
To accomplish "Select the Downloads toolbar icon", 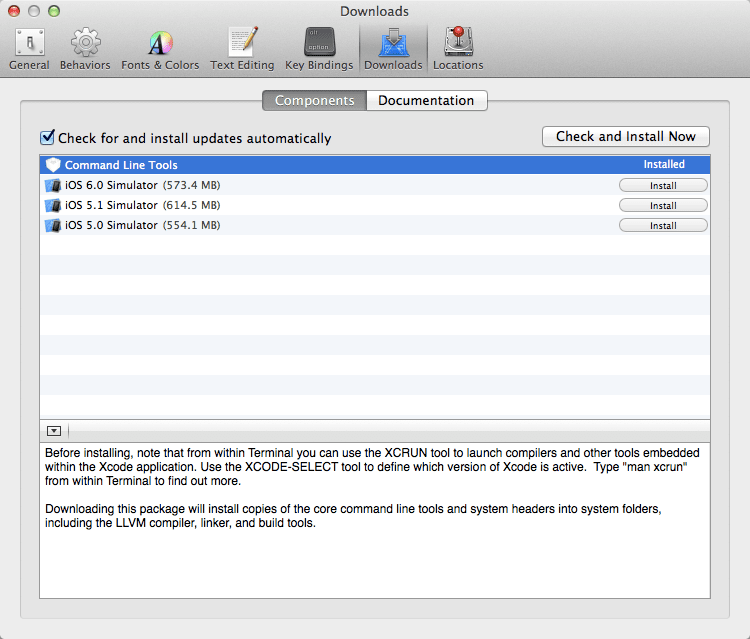I will pos(392,48).
